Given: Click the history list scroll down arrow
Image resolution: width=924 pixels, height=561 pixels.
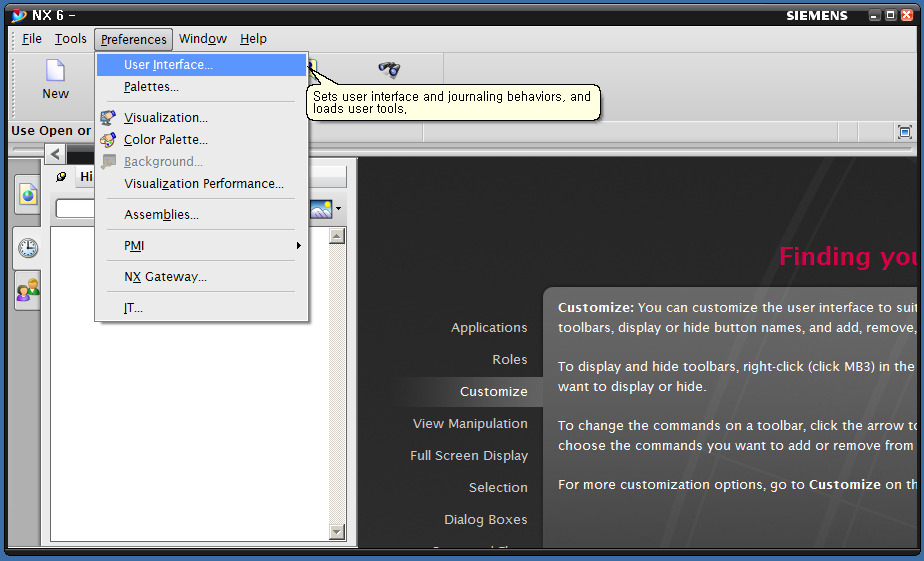Looking at the screenshot, I should (x=337, y=532).
